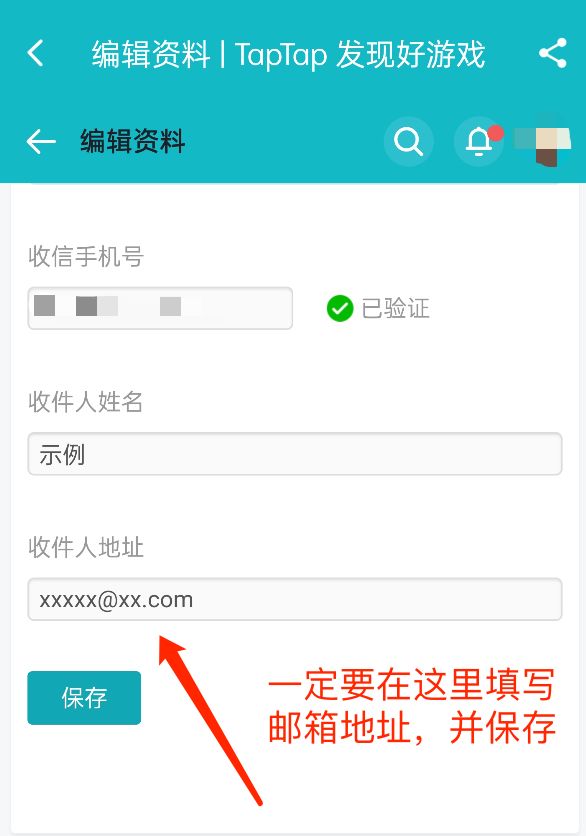Open search with the magnifier icon
586x836 pixels.
pos(408,141)
